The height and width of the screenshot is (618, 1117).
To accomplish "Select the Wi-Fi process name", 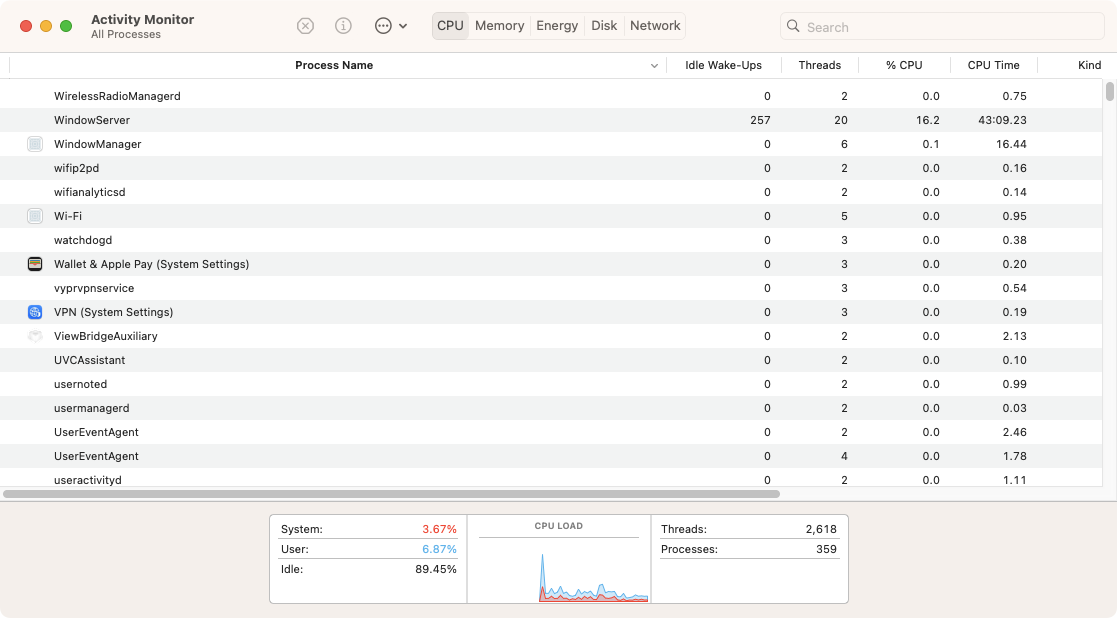I will tap(68, 216).
